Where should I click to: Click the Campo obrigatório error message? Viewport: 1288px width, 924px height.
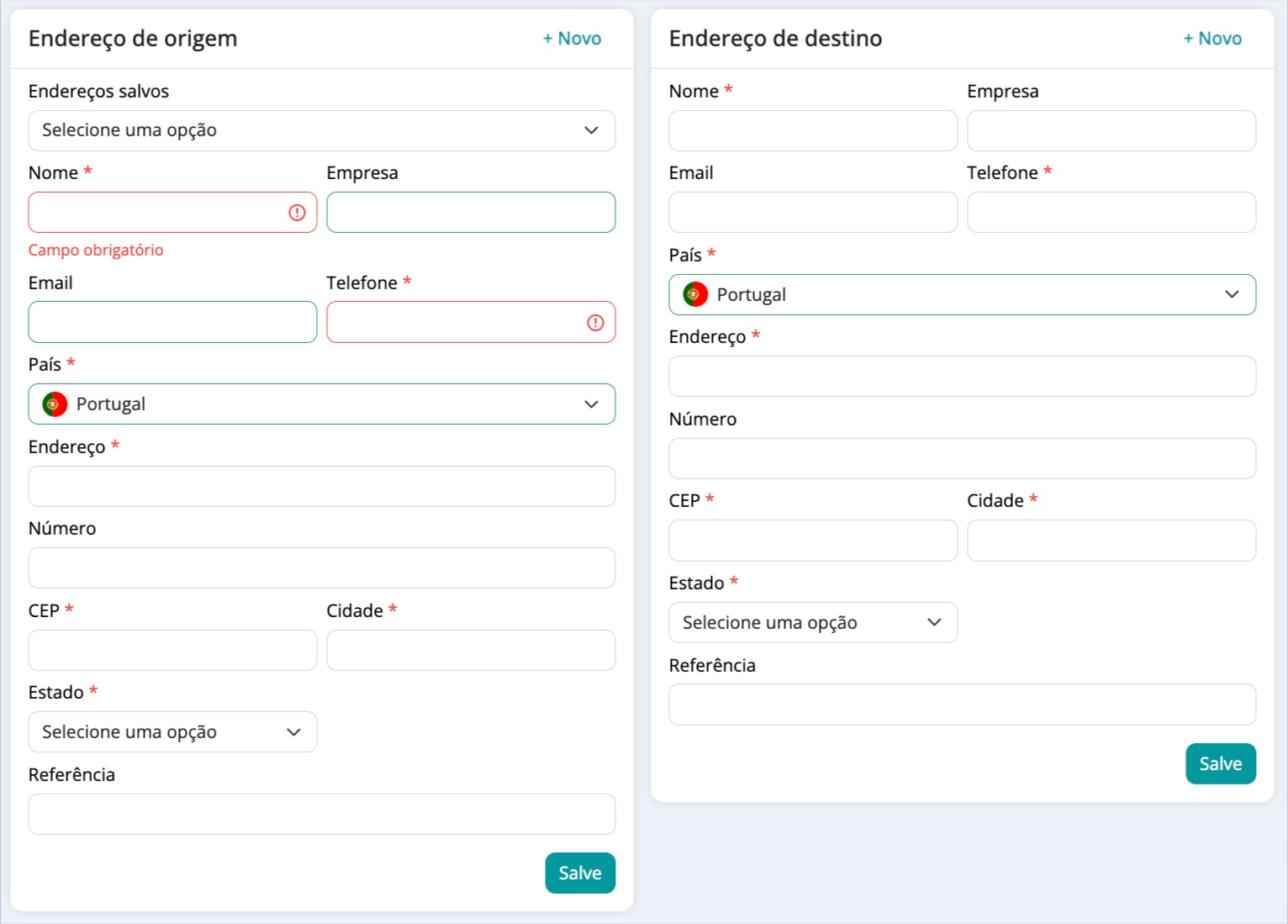pyautogui.click(x=96, y=251)
